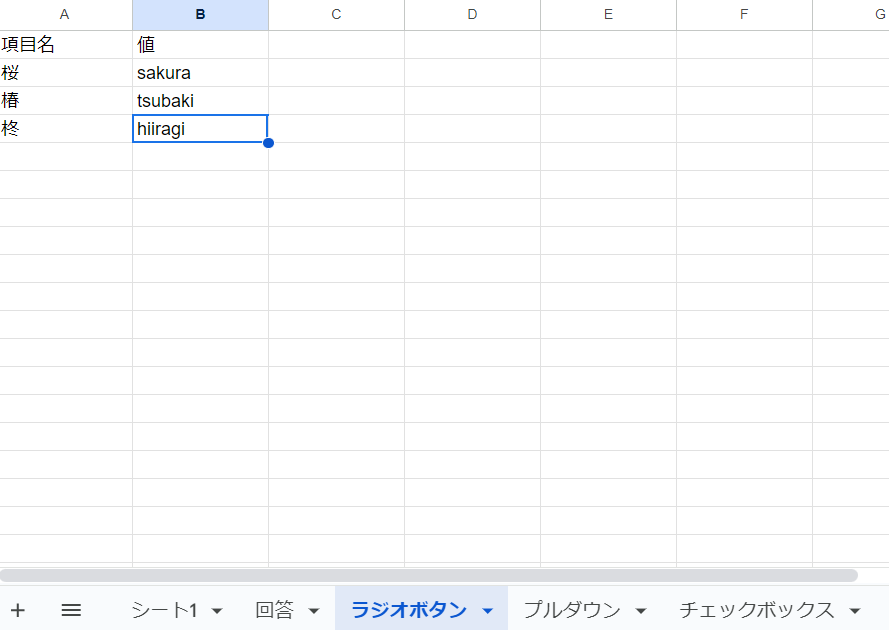Select column E header
The height and width of the screenshot is (630, 889).
point(608,15)
